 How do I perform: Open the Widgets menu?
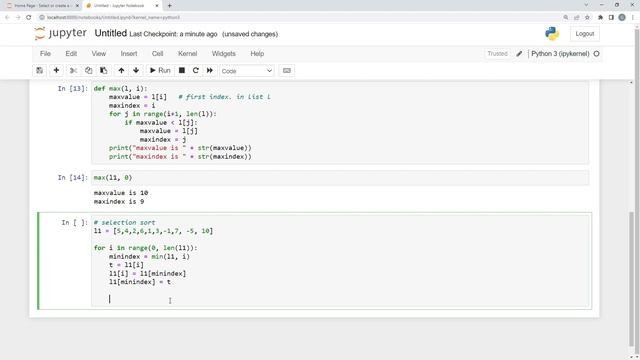[x=224, y=53]
